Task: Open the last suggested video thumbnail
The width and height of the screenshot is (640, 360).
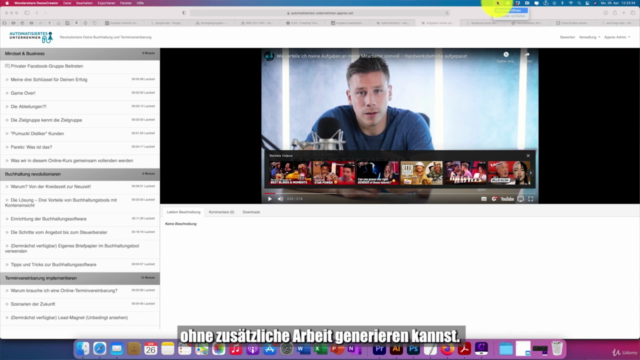Action: point(509,173)
